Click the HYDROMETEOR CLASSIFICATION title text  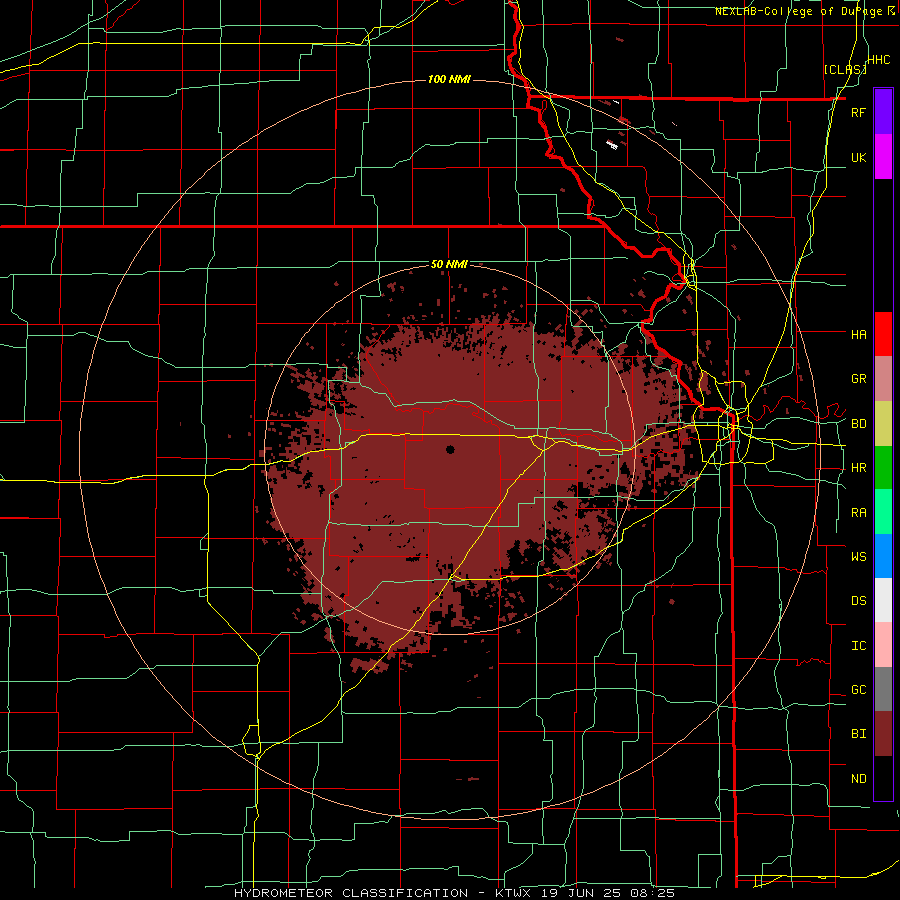tap(351, 893)
